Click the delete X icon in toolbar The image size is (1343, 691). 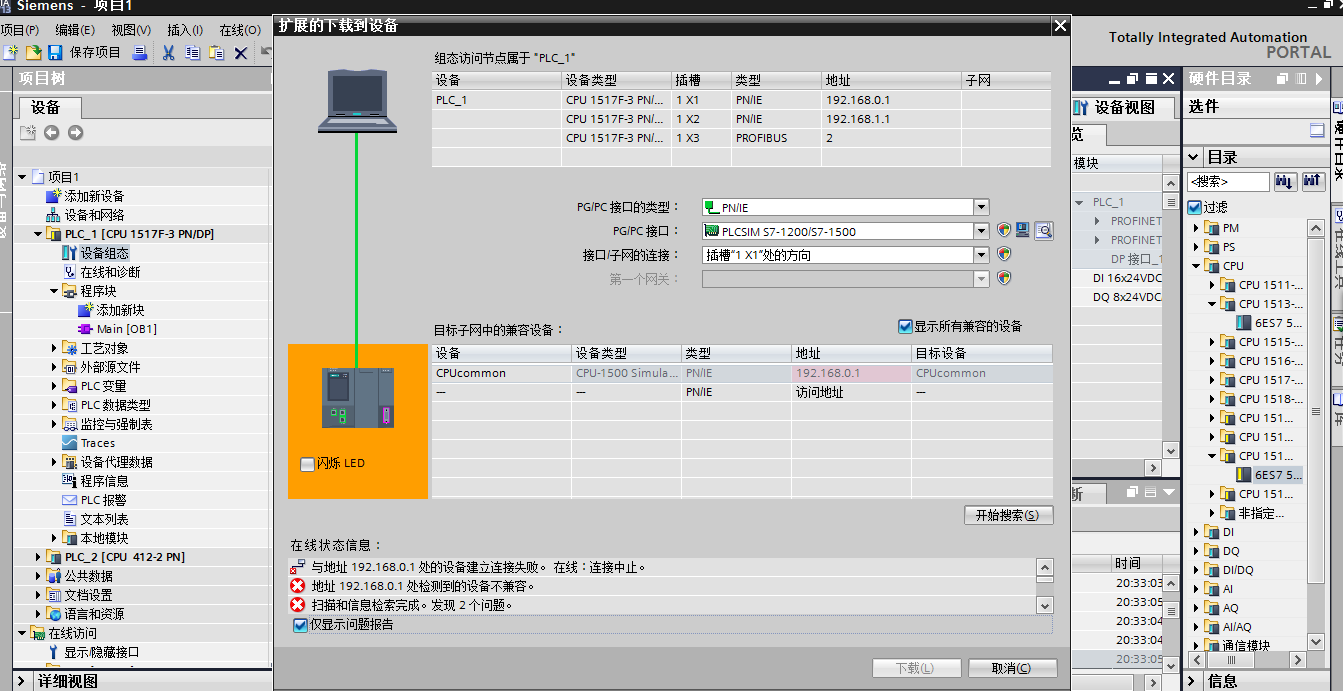tap(241, 52)
